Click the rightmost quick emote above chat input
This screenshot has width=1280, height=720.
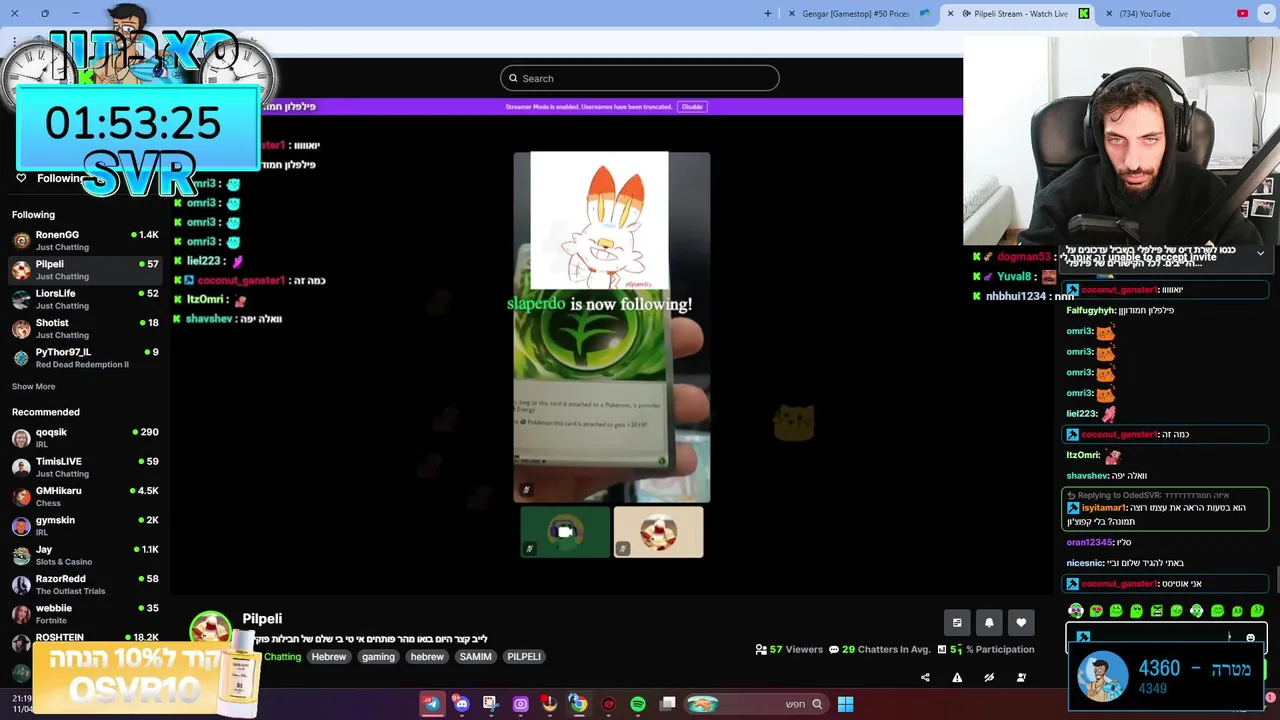pyautogui.click(x=1257, y=610)
